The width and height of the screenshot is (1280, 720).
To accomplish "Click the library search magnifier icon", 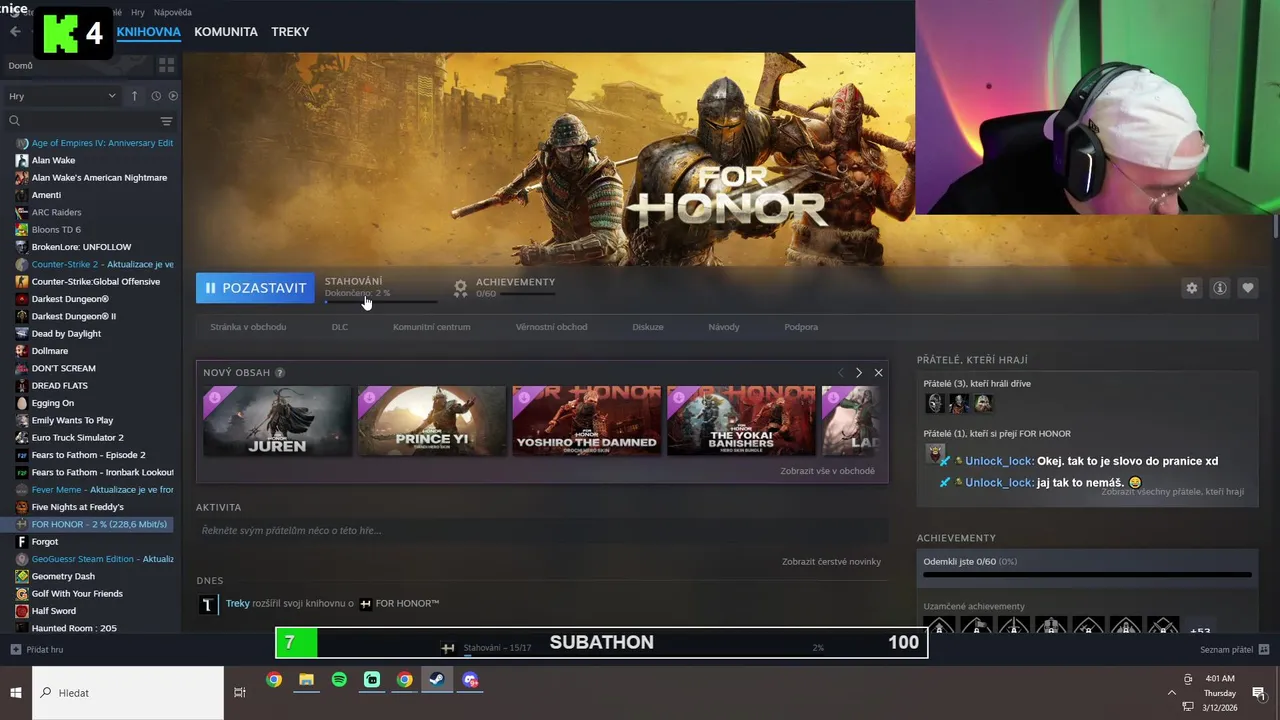I will (15, 121).
